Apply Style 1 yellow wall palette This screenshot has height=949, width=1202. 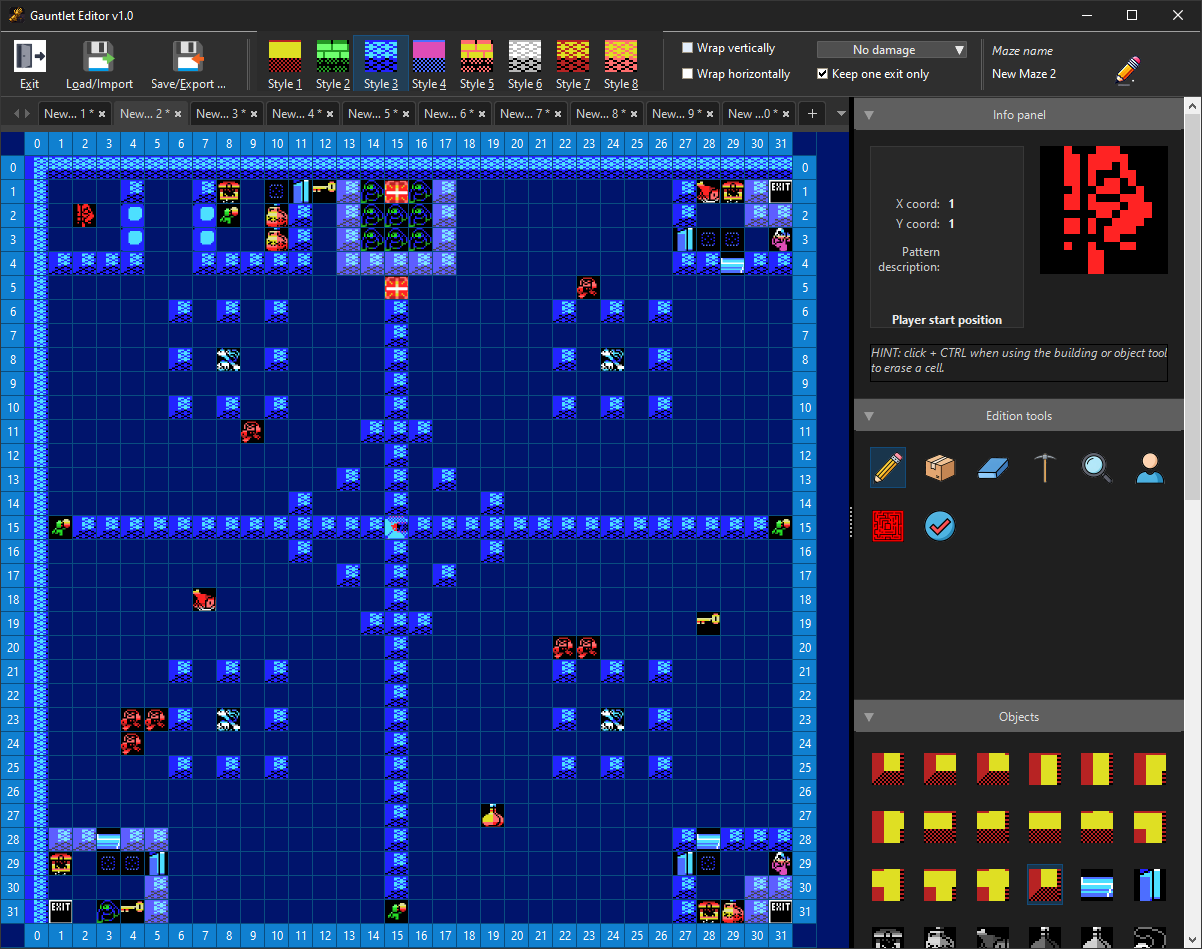click(285, 65)
